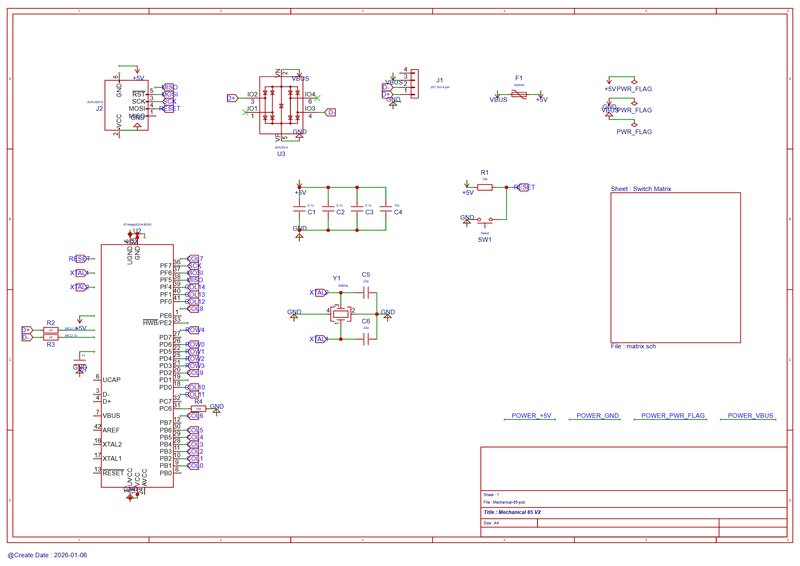Screen dimensions: 800x566
Task: Select the RESET label next to R1
Action: coord(524,187)
